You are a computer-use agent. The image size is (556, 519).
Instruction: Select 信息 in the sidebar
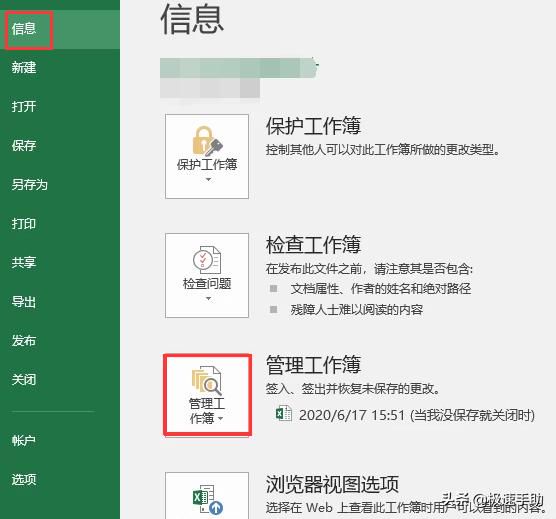24,29
